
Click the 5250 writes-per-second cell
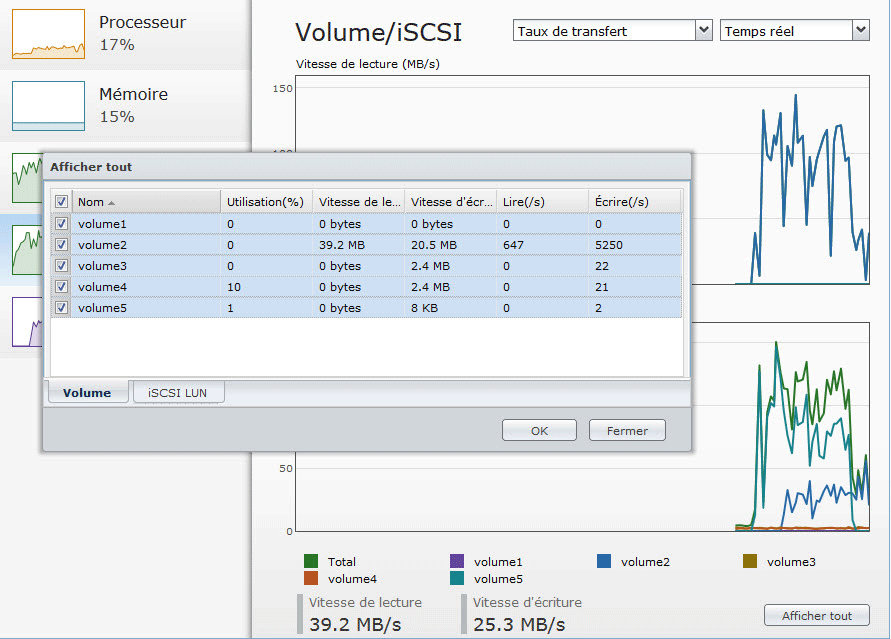(x=609, y=245)
